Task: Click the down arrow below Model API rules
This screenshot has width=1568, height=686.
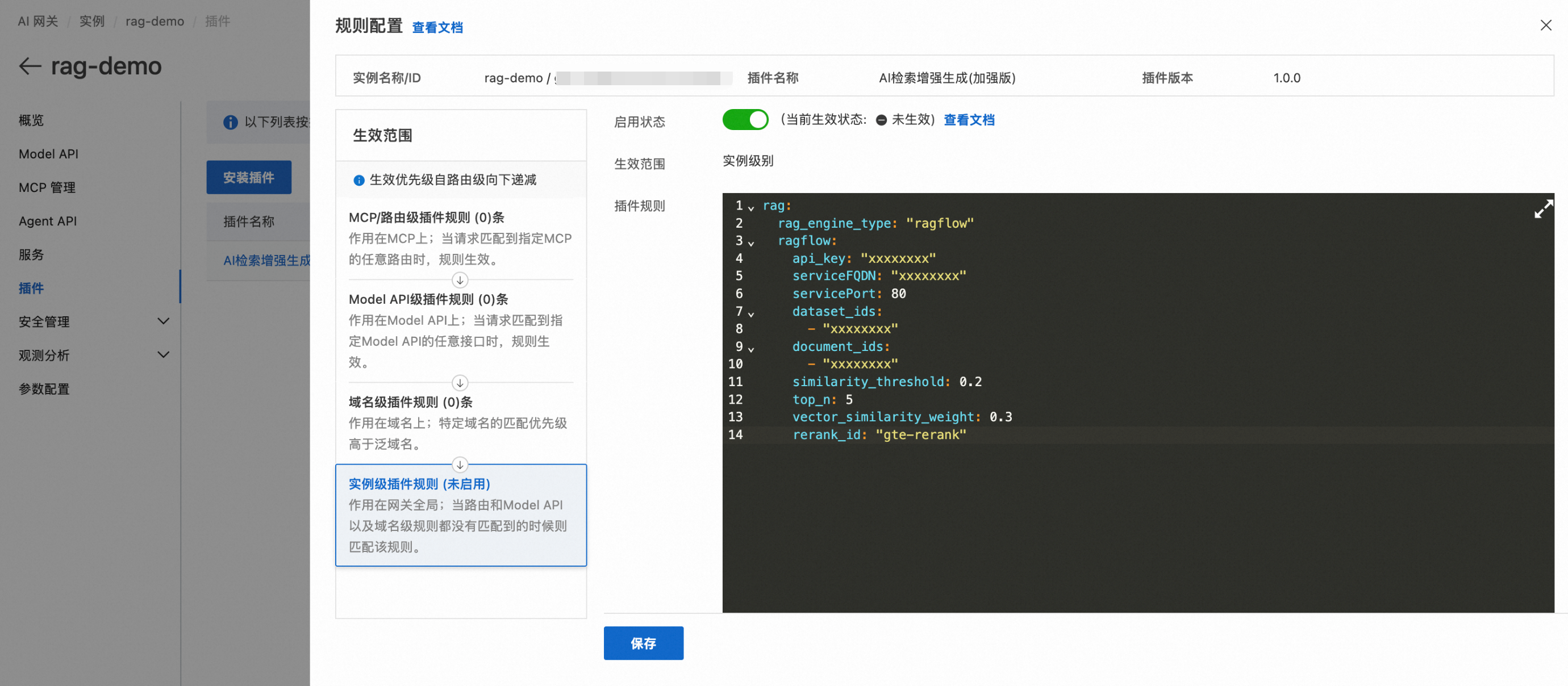Action: coord(460,383)
